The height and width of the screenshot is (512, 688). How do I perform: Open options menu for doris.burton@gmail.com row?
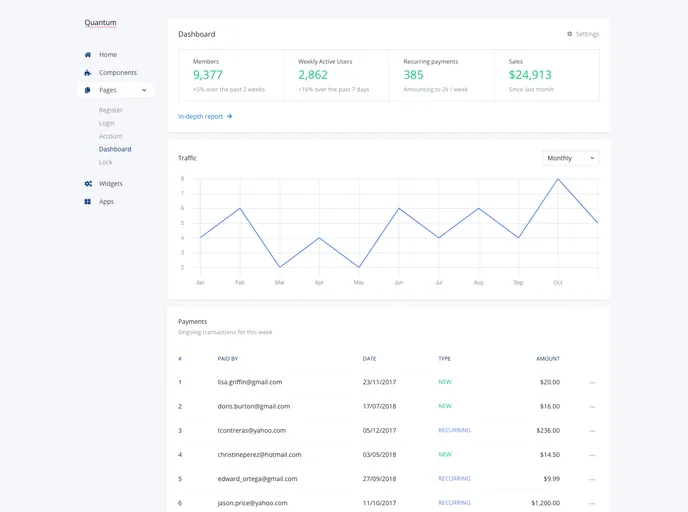point(592,407)
